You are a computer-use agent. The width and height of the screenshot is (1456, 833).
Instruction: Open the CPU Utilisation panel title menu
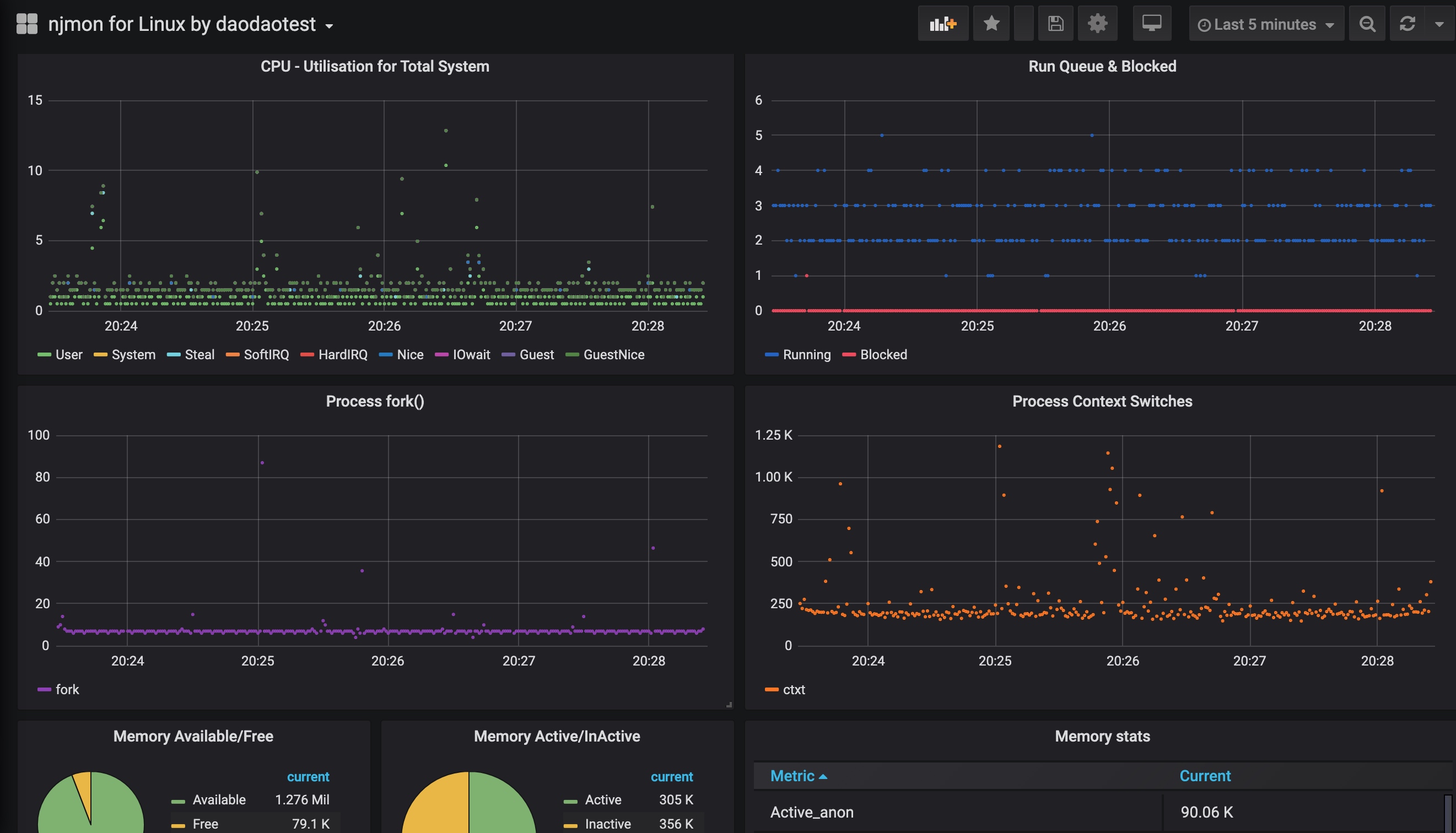(x=375, y=66)
